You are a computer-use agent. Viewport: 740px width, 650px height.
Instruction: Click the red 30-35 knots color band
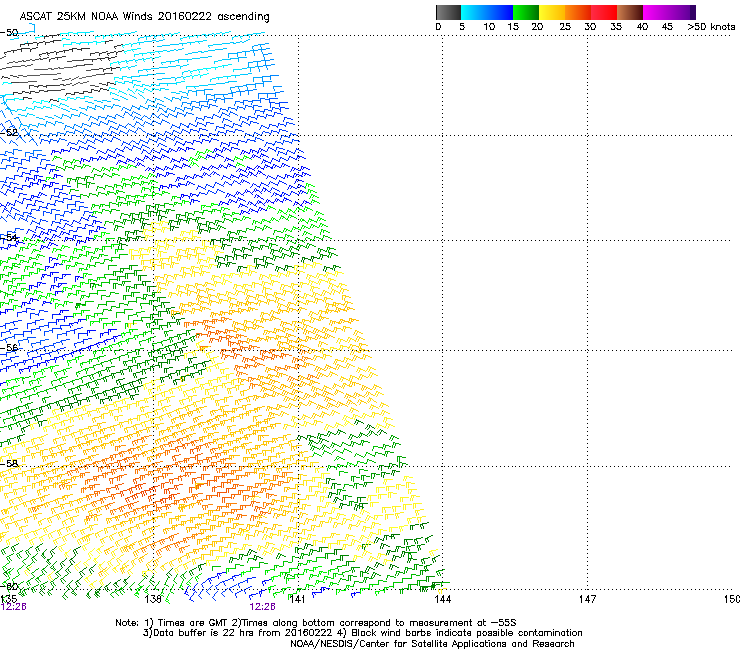604,12
